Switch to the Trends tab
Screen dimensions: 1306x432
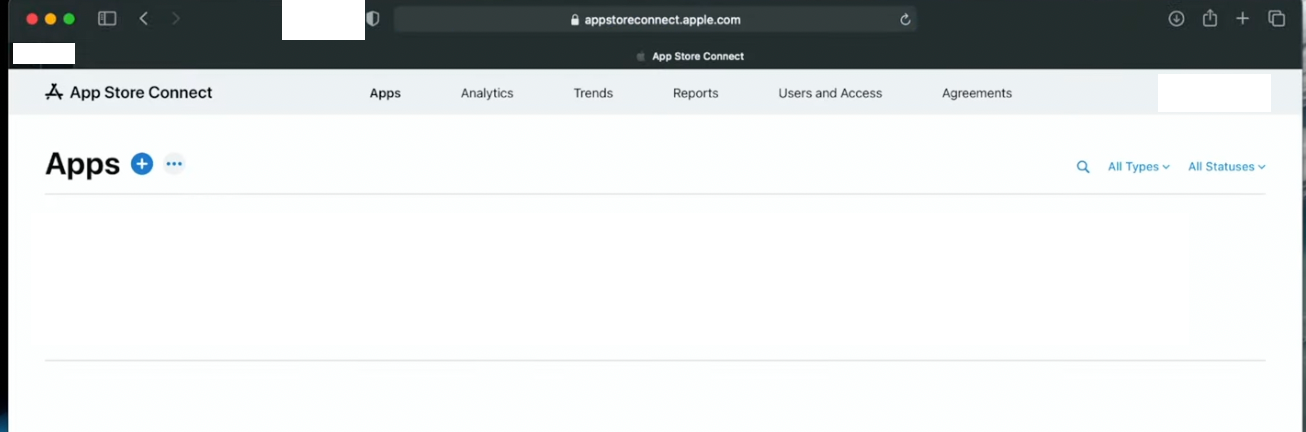point(593,93)
